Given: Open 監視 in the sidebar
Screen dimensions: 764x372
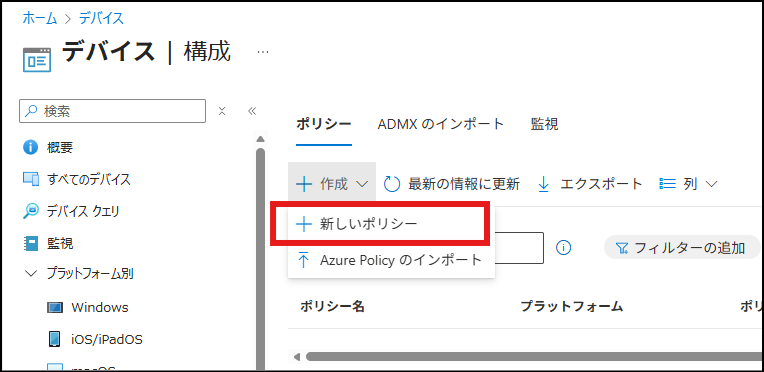Looking at the screenshot, I should (60, 243).
